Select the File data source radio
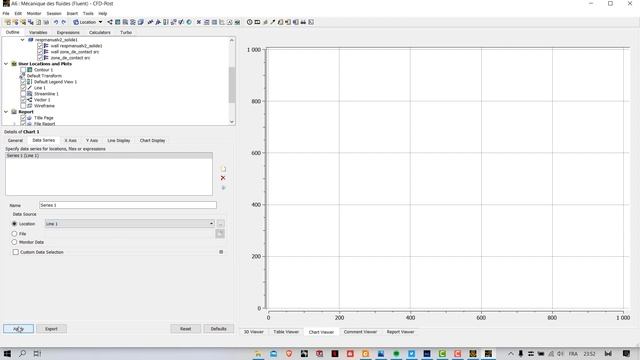Viewport: 640px width, 360px height. click(14, 234)
